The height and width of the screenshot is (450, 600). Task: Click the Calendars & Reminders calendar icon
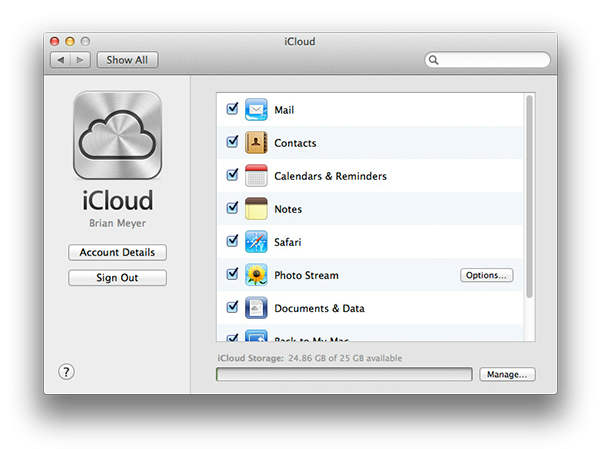tap(256, 176)
